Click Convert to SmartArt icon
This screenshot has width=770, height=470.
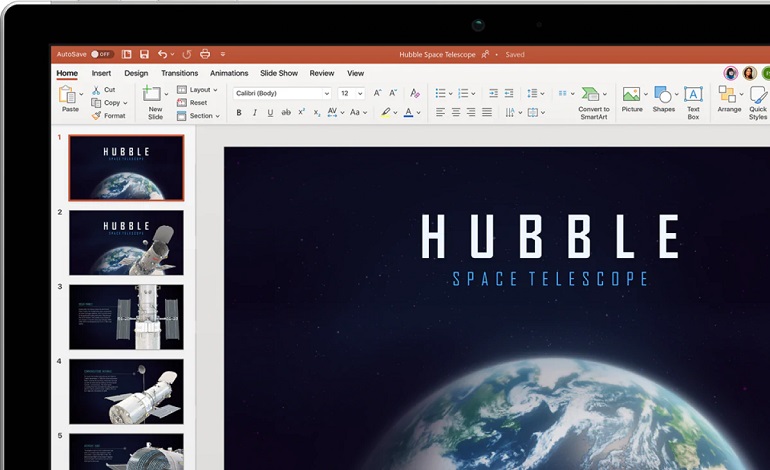coord(590,94)
